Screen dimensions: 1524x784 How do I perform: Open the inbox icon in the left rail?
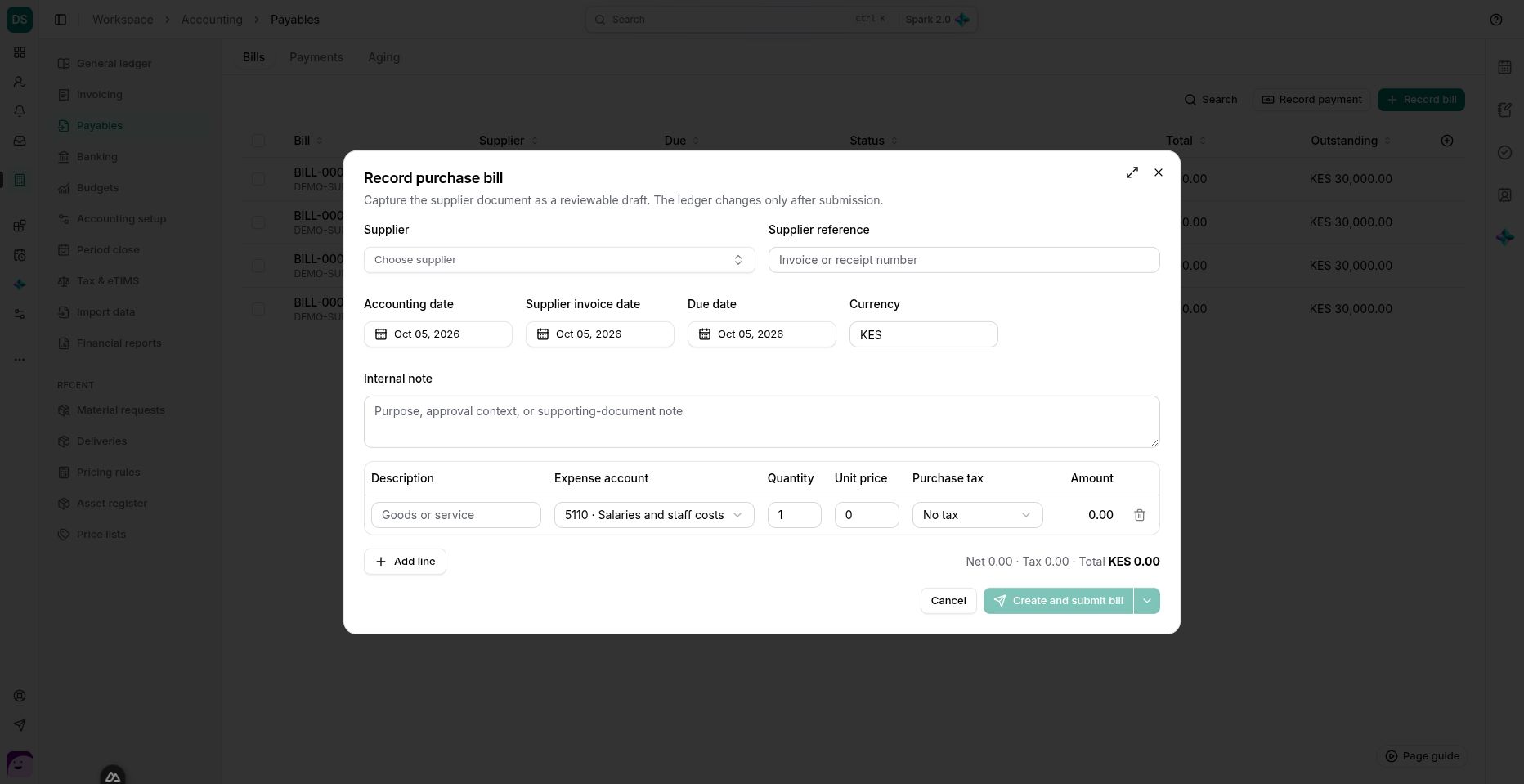(20, 141)
